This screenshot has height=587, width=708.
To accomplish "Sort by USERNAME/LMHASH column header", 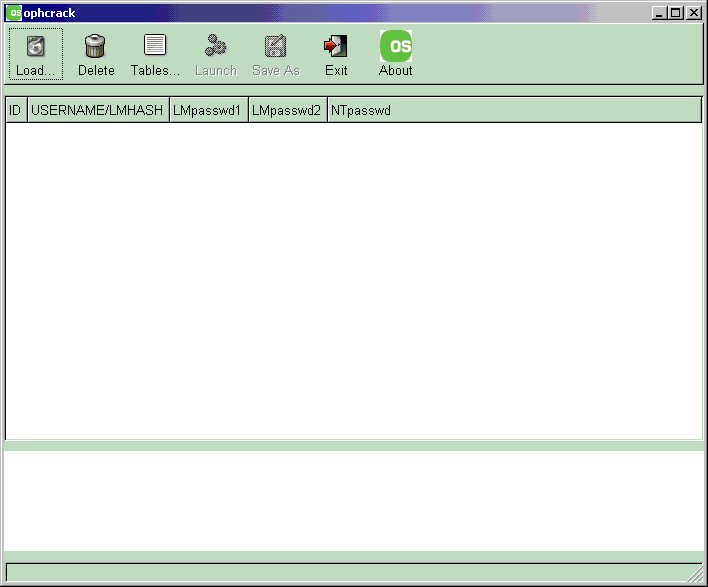I will tap(98, 110).
